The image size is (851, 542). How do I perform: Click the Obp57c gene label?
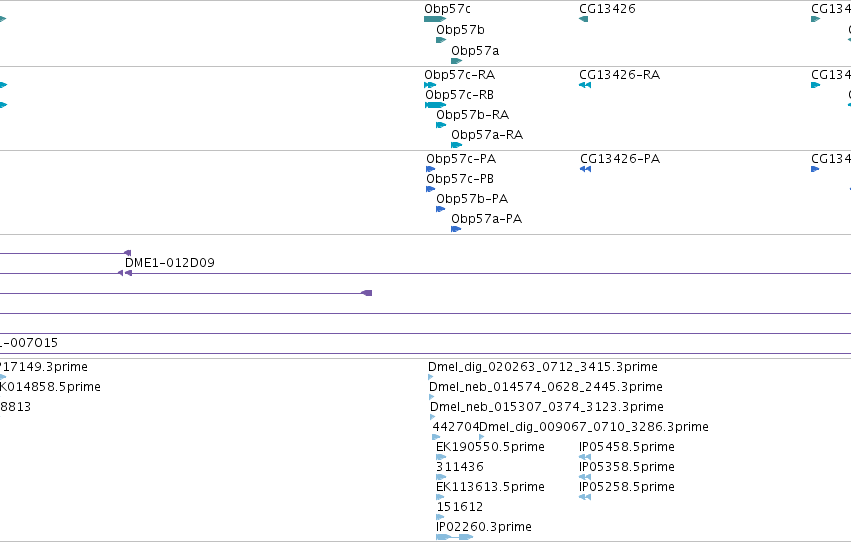[x=447, y=9]
